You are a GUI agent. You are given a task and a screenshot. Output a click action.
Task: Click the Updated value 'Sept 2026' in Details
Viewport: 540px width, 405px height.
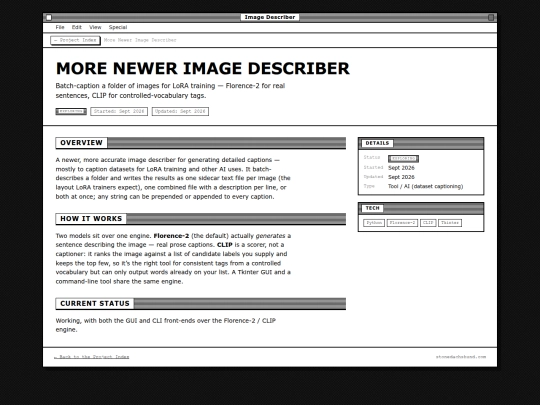click(x=401, y=177)
